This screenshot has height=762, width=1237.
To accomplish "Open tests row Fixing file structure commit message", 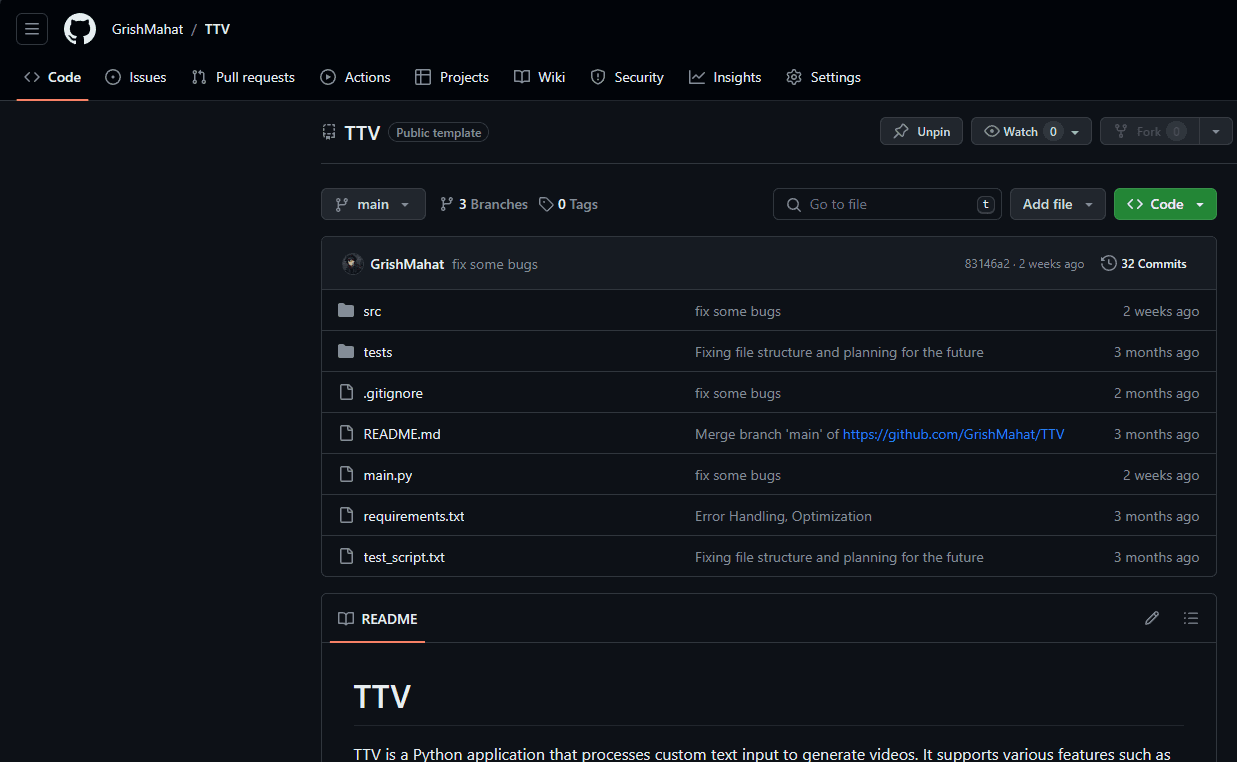I will tap(839, 352).
